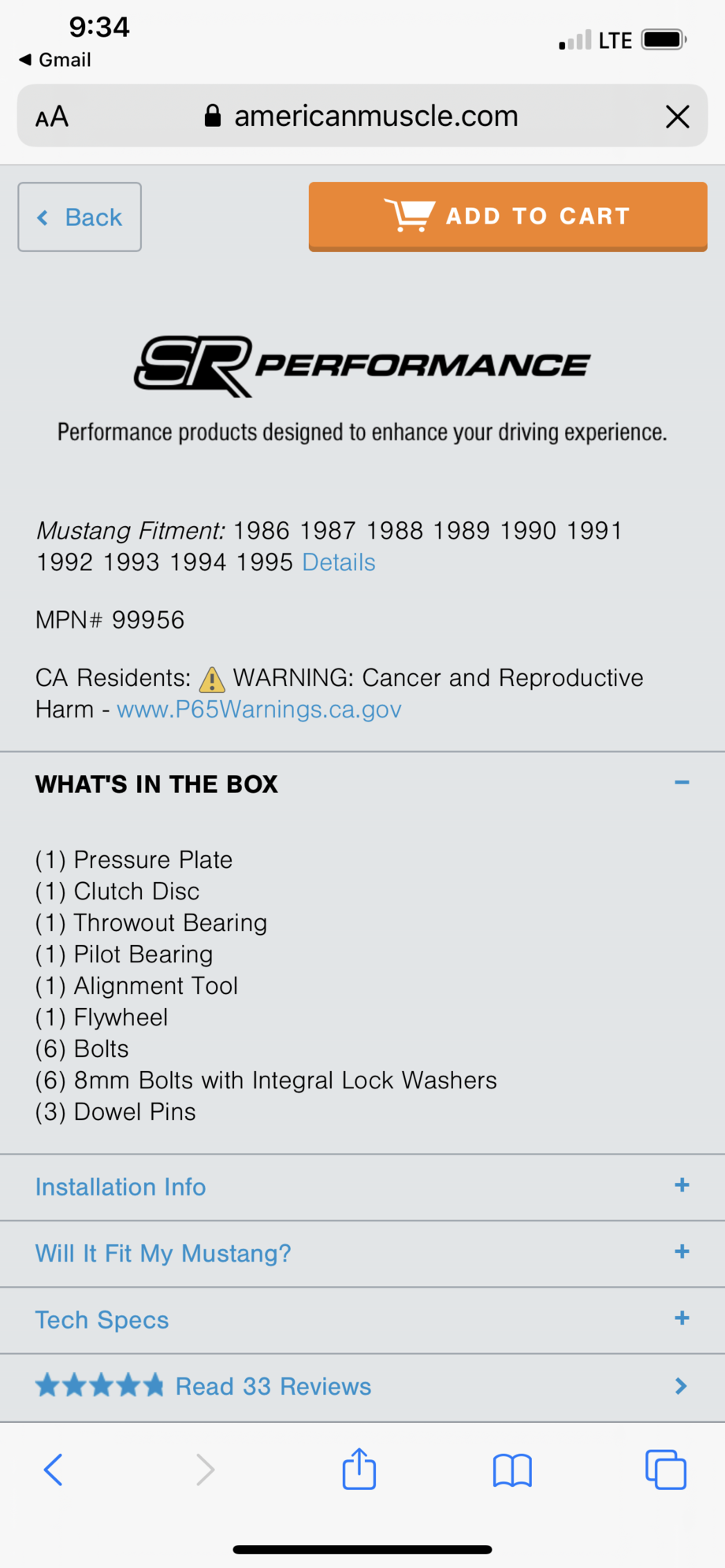Screen dimensions: 725x1568
Task: Tap the Safari back arrow icon
Action: 54,1470
